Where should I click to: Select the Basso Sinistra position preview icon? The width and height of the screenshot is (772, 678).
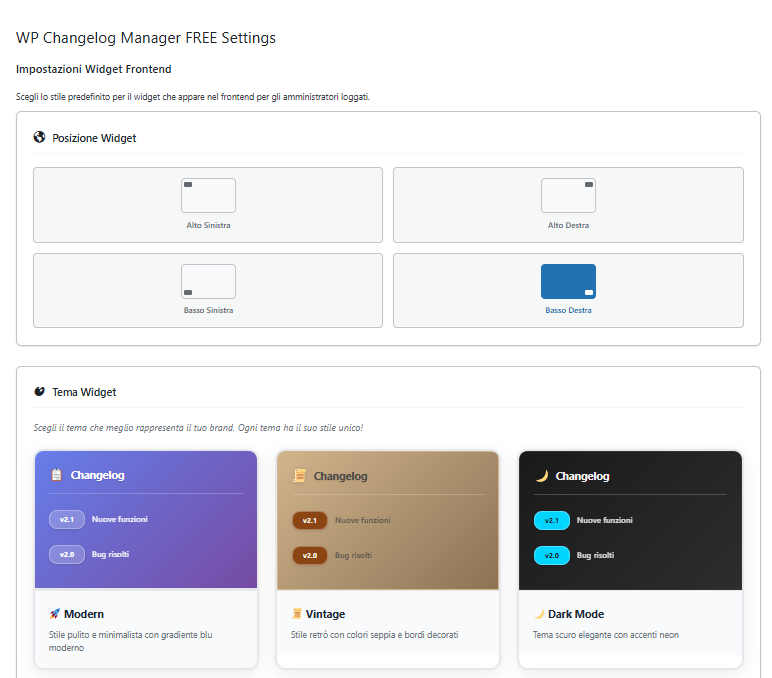pos(208,281)
